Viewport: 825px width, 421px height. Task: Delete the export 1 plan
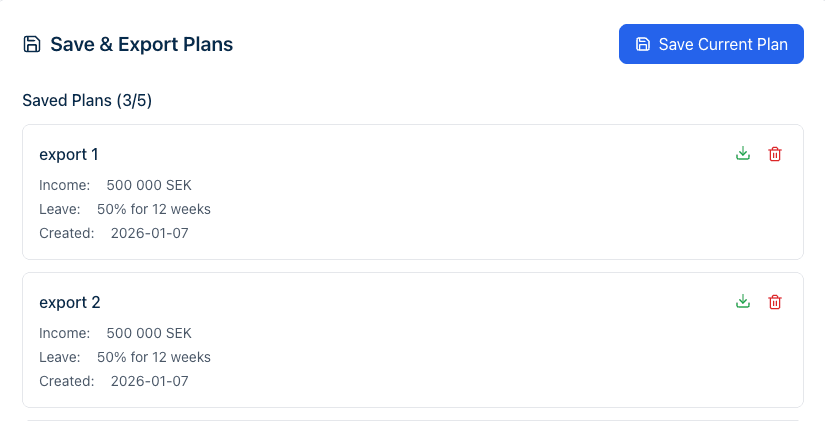(x=775, y=154)
